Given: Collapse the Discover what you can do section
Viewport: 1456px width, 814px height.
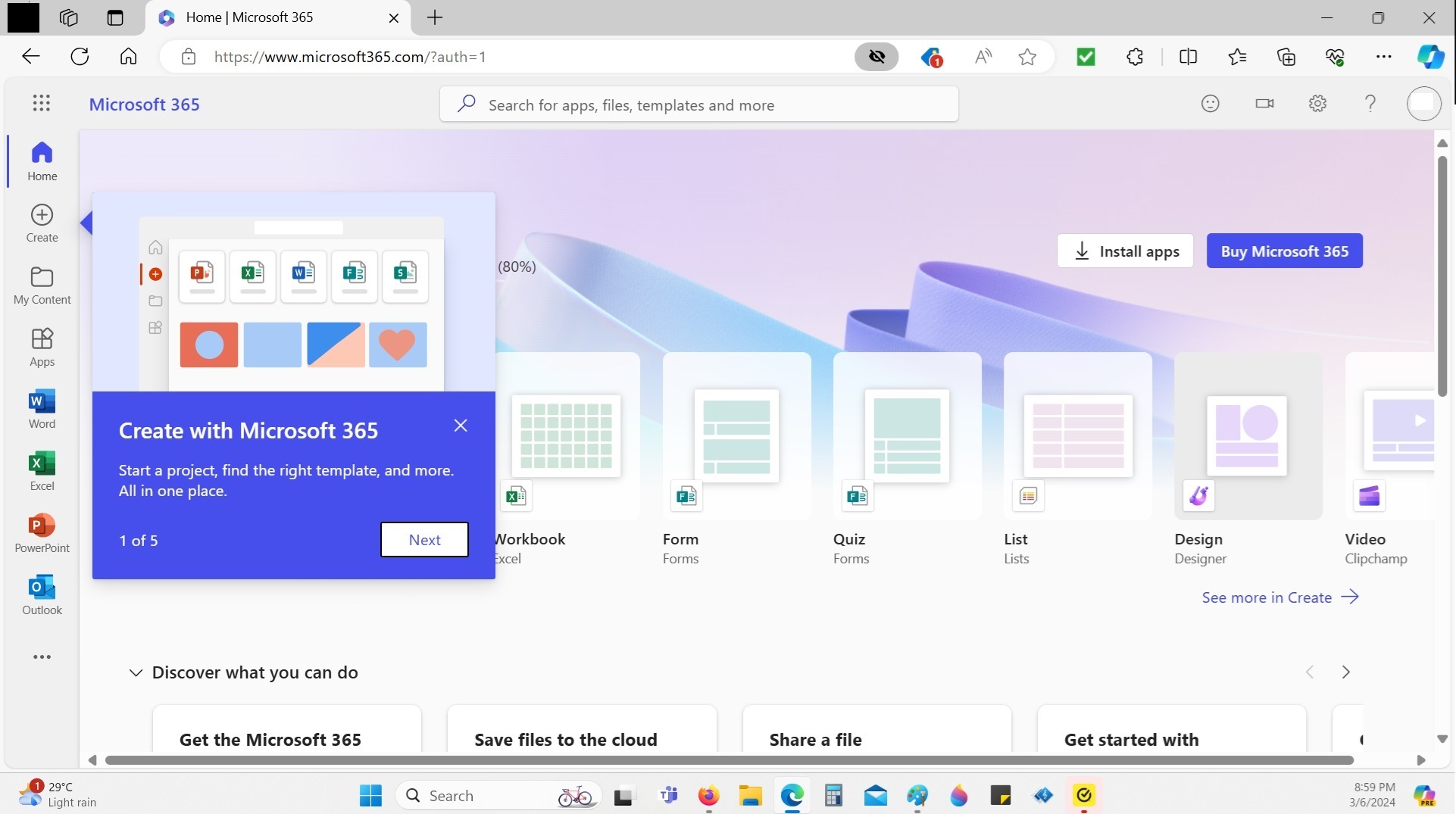Looking at the screenshot, I should (136, 673).
